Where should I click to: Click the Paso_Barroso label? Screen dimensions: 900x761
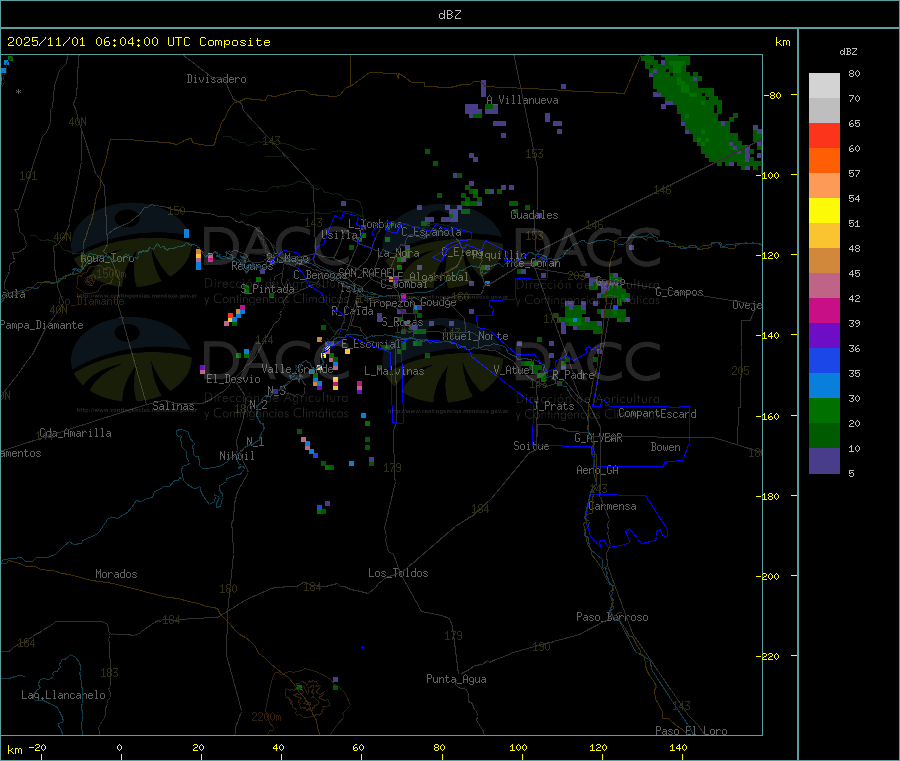click(x=612, y=617)
